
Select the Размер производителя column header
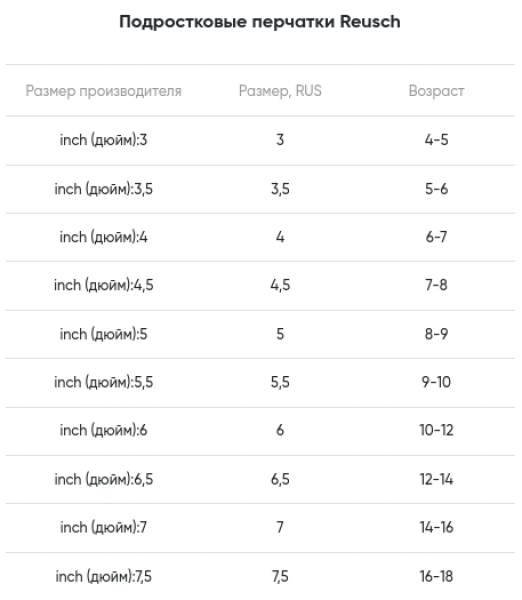point(103,91)
